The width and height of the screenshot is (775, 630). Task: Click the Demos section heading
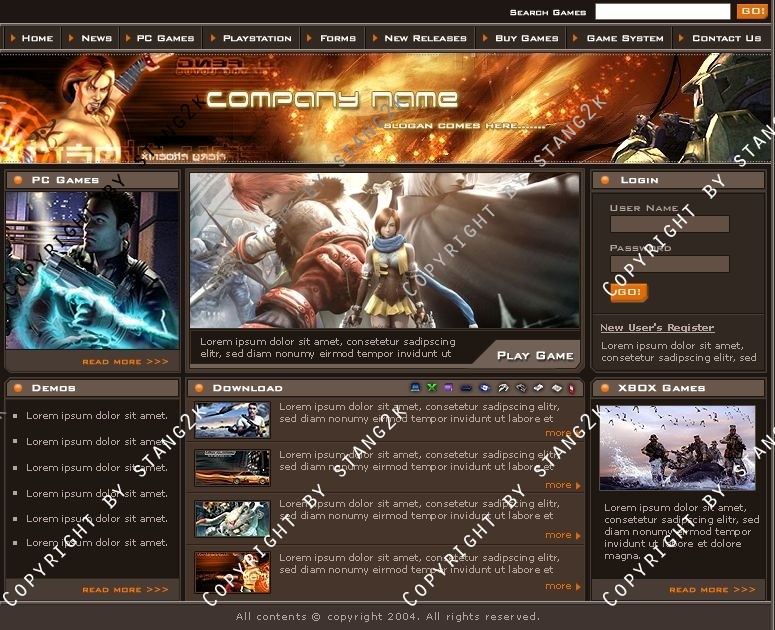tap(53, 388)
